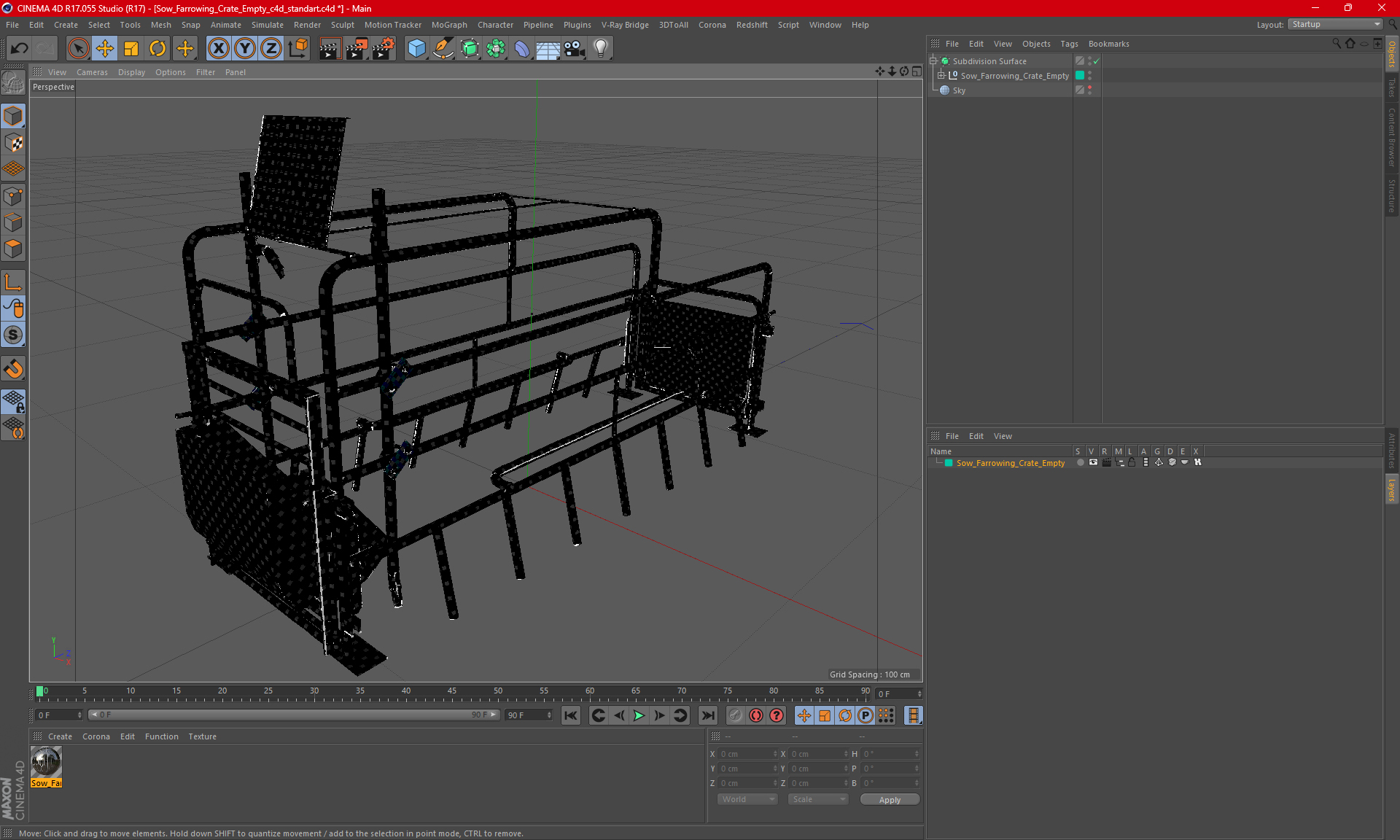Viewport: 1400px width, 840px height.
Task: Activate the Scale tool
Action: (131, 48)
